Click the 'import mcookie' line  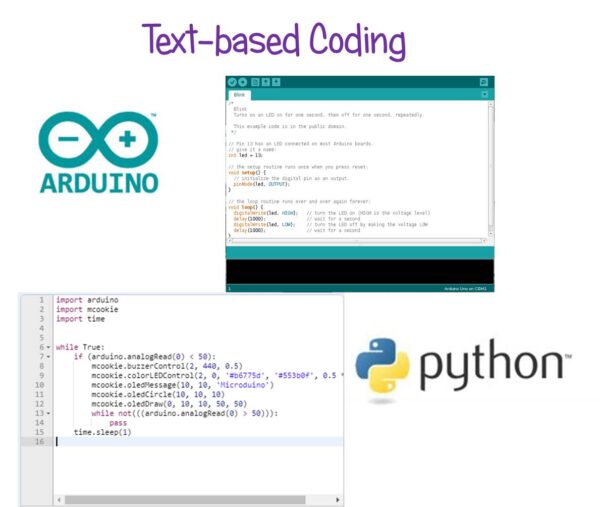(87, 310)
